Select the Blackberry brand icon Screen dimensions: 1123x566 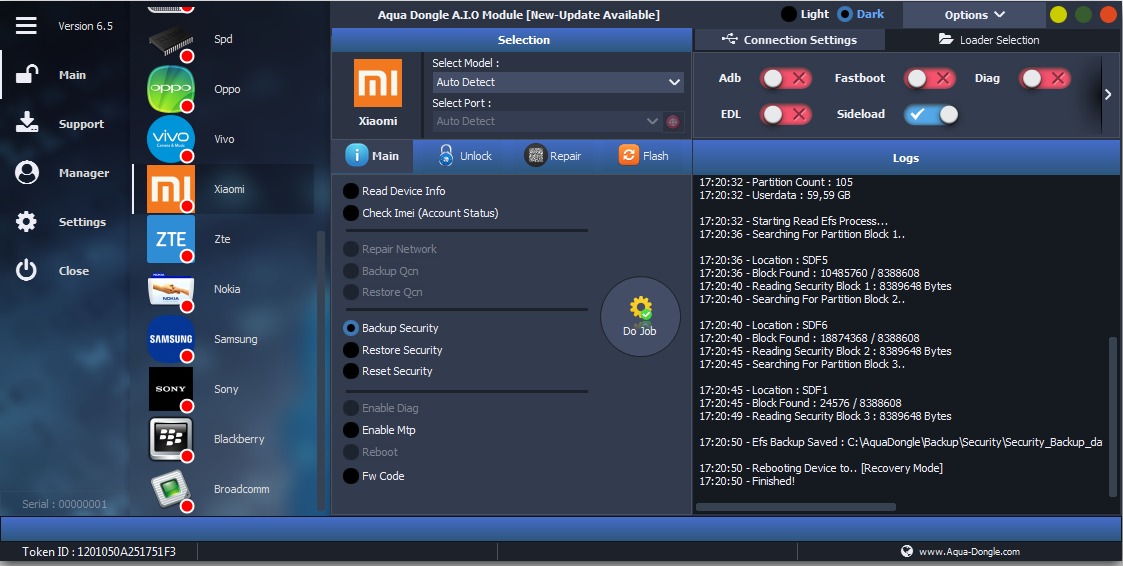pyautogui.click(x=171, y=439)
